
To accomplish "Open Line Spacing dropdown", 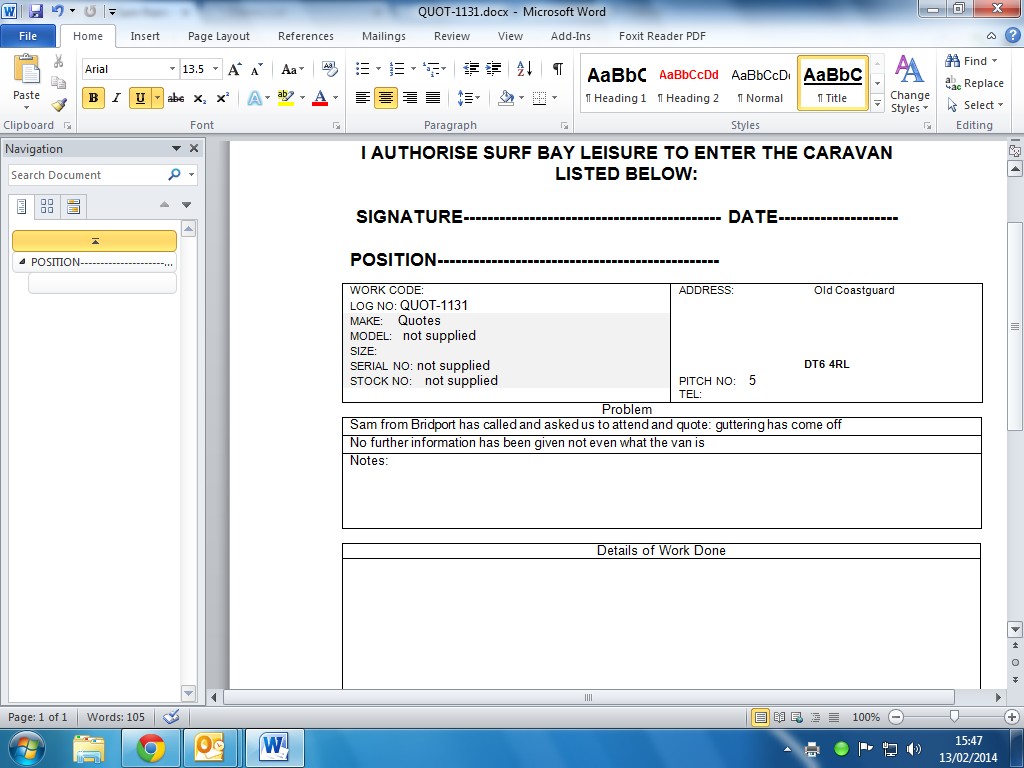I will pyautogui.click(x=469, y=98).
